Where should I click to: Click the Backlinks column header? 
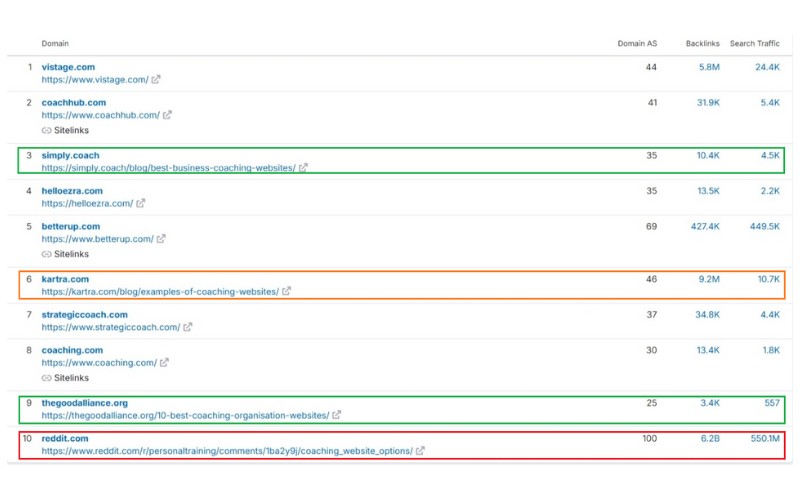pos(703,44)
